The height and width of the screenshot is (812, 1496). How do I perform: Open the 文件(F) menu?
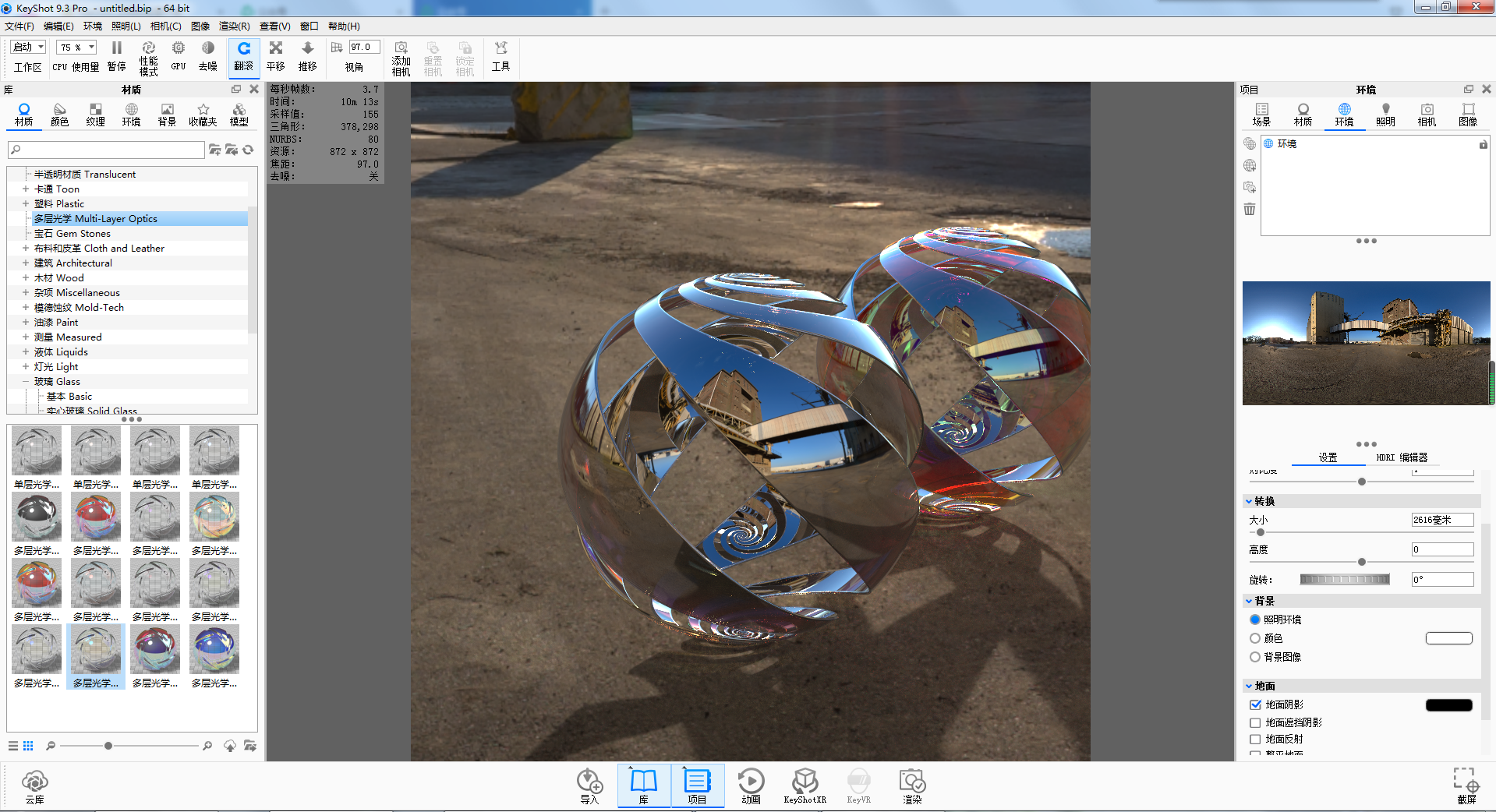[x=19, y=26]
